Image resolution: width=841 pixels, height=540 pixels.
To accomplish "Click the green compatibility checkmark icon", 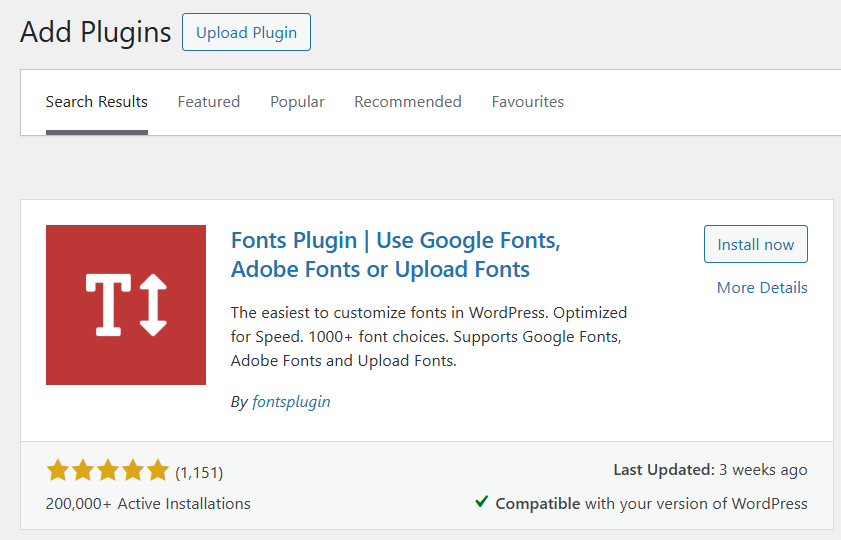I will pos(482,502).
